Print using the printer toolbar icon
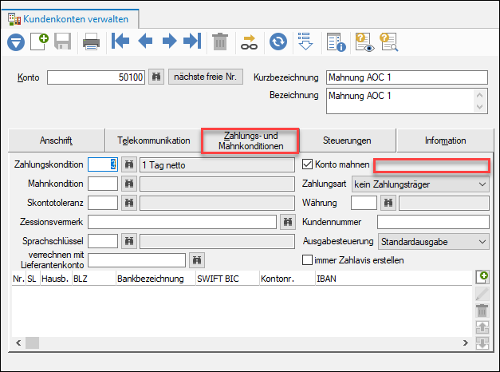500x372 pixels. click(x=91, y=42)
